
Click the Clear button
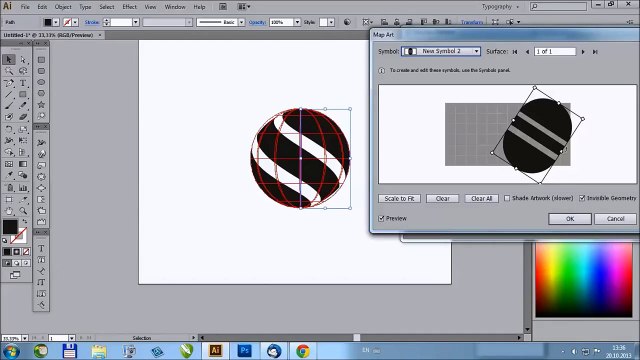pyautogui.click(x=442, y=198)
